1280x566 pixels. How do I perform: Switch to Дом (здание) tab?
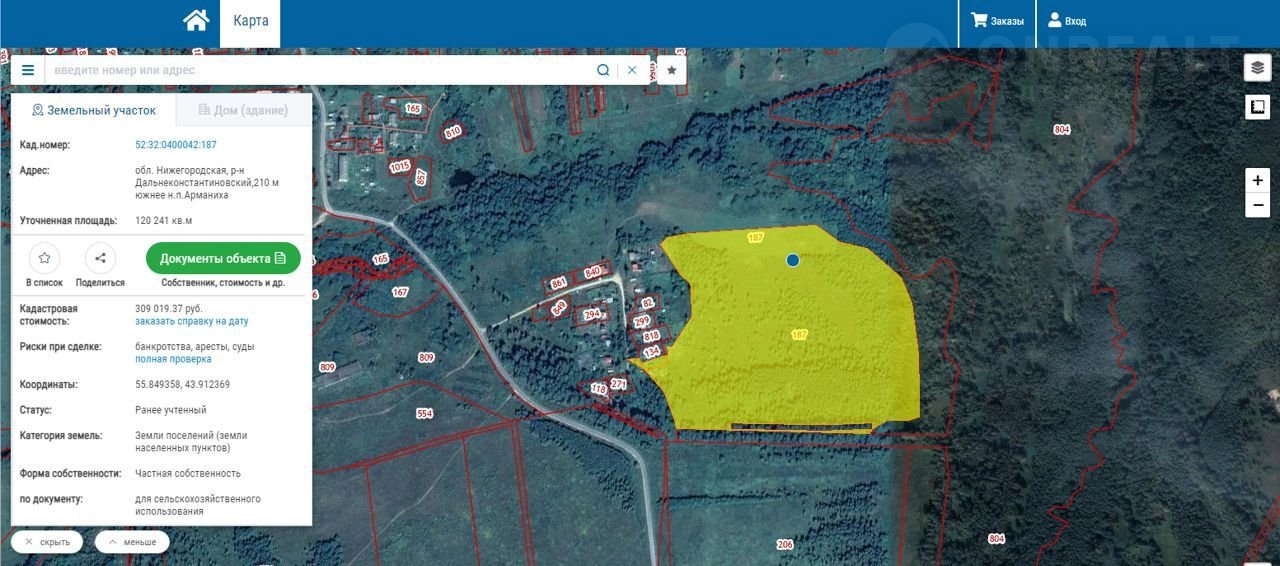pyautogui.click(x=243, y=110)
